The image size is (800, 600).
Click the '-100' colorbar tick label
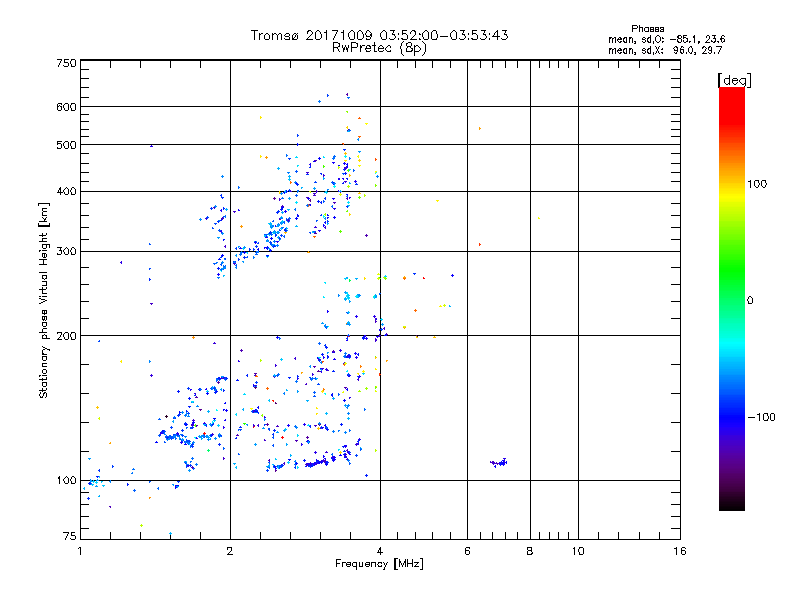pyautogui.click(x=761, y=417)
